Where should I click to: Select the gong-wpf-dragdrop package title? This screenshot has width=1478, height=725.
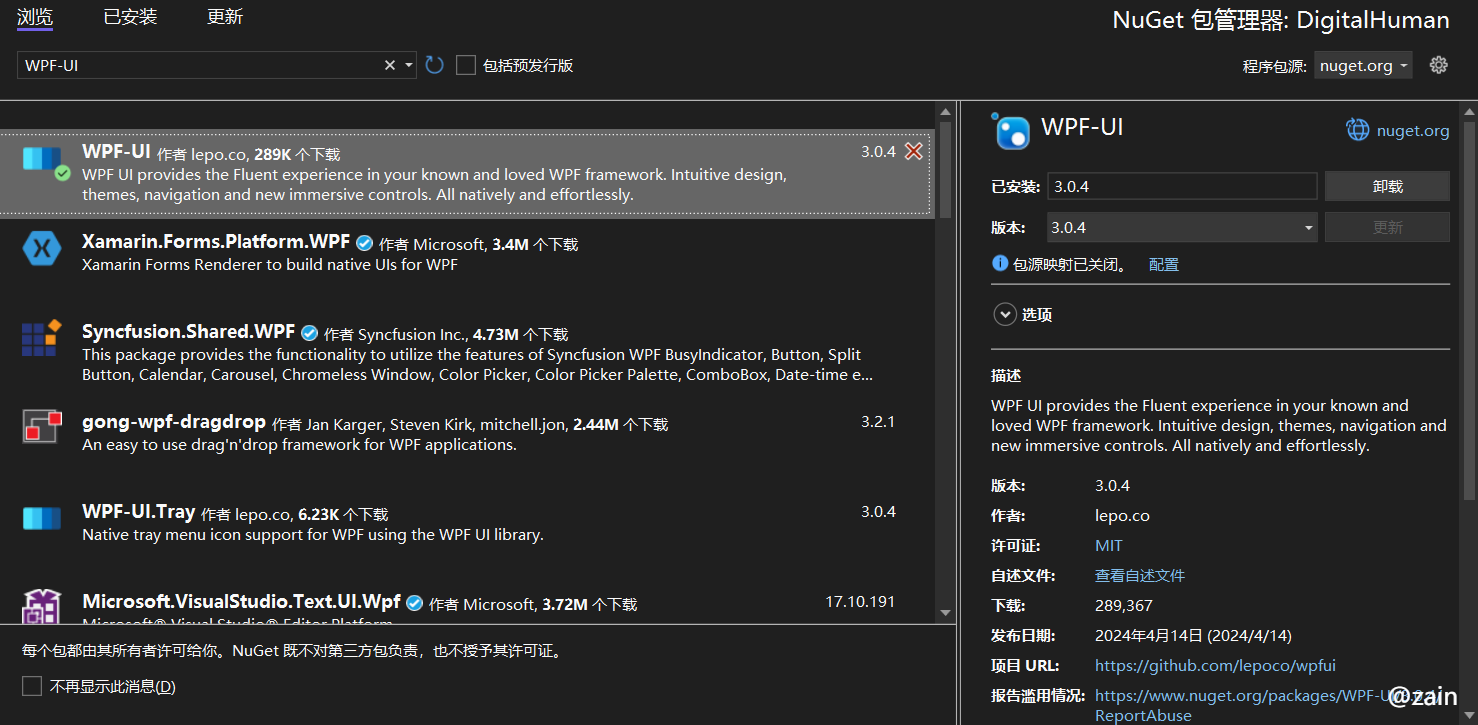click(x=174, y=421)
